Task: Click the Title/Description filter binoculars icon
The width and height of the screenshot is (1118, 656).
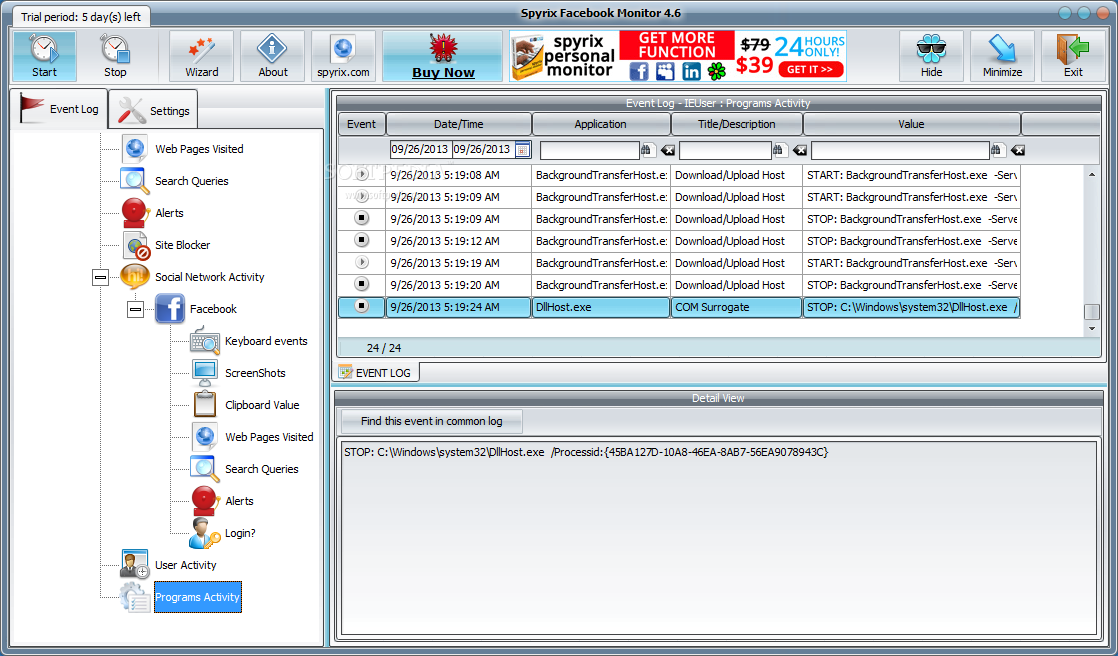Action: pyautogui.click(x=780, y=150)
